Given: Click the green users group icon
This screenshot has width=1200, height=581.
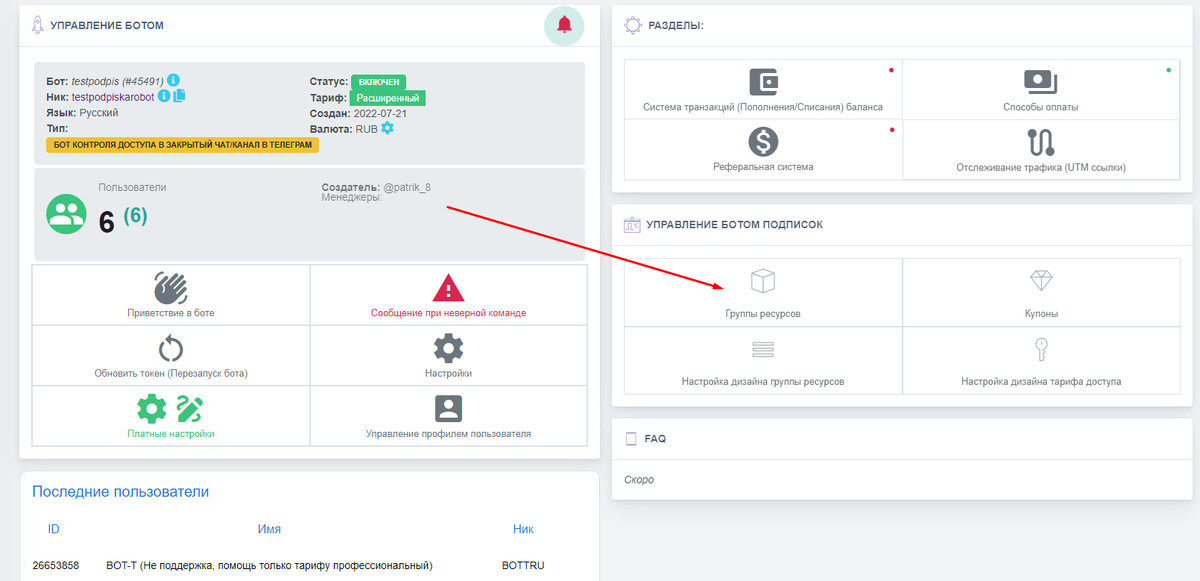Looking at the screenshot, I should [67, 213].
